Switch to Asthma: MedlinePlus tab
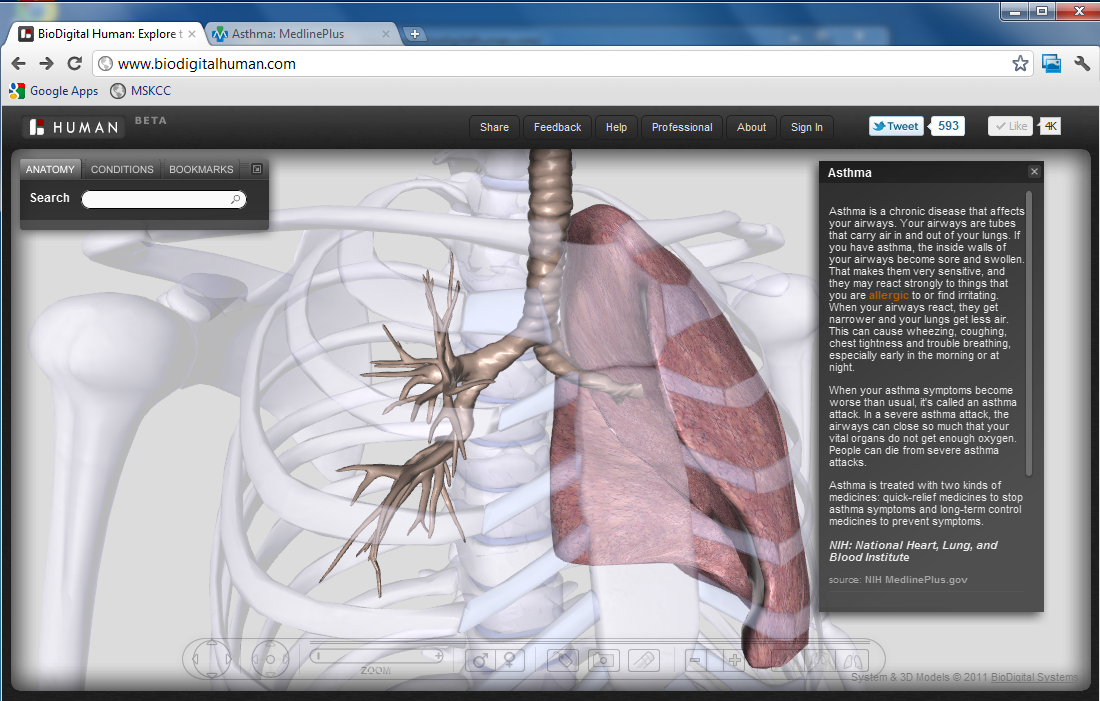1100x701 pixels. pyautogui.click(x=302, y=34)
